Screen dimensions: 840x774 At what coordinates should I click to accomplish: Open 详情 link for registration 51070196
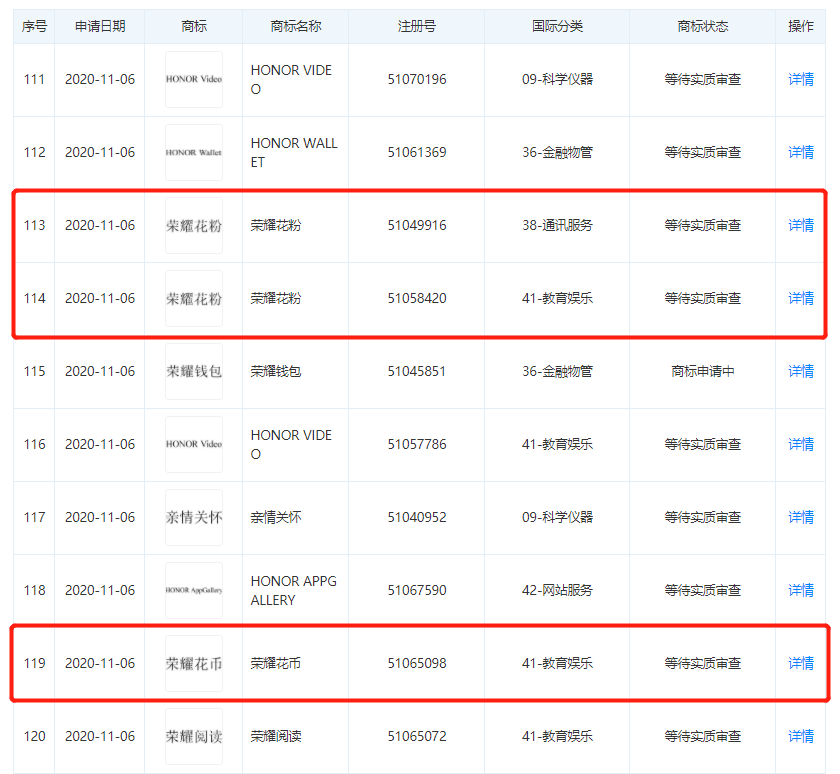pyautogui.click(x=800, y=80)
